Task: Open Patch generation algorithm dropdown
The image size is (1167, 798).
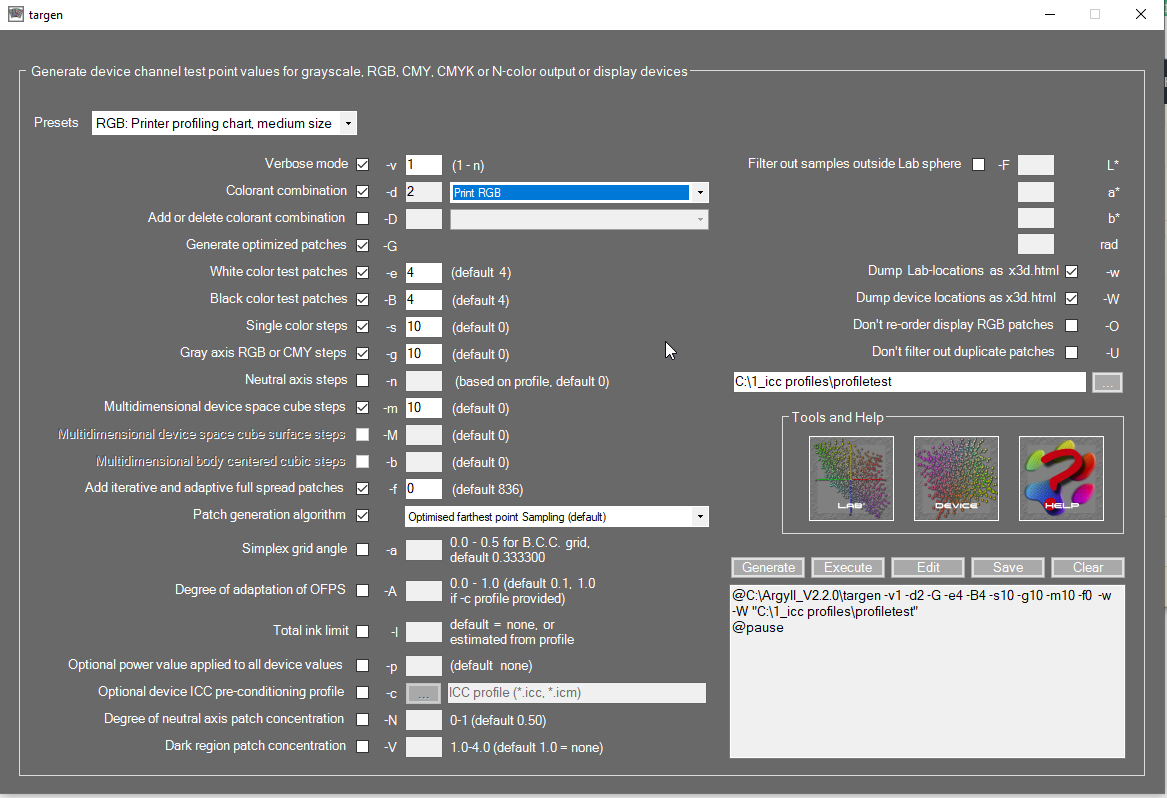Action: [700, 517]
